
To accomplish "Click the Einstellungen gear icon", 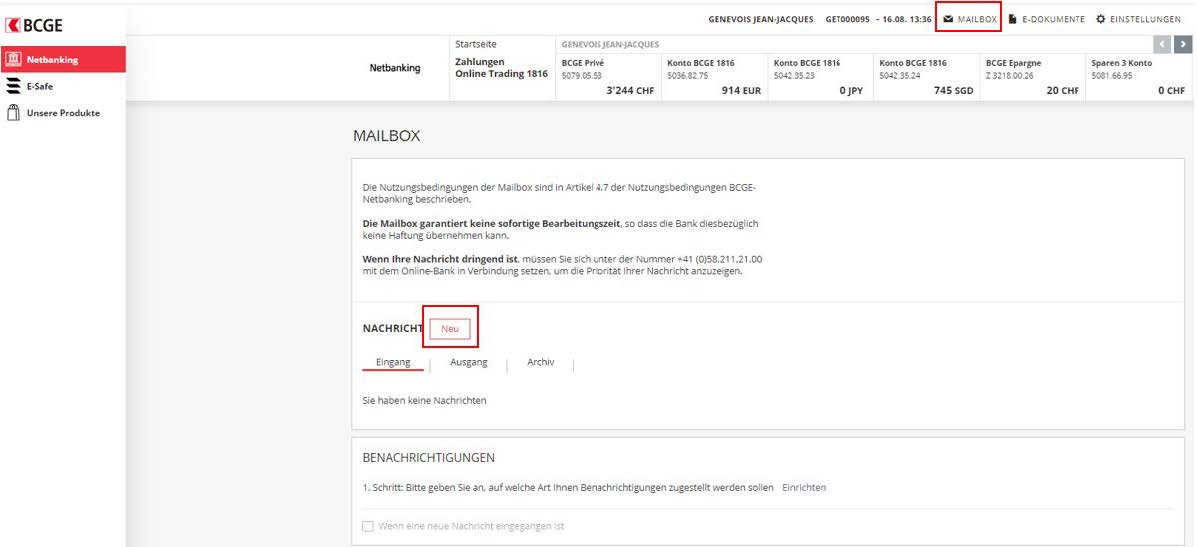I will coord(1101,19).
